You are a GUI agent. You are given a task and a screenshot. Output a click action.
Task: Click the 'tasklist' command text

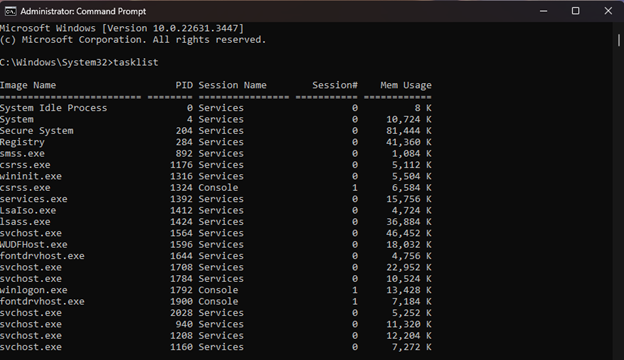point(136,62)
